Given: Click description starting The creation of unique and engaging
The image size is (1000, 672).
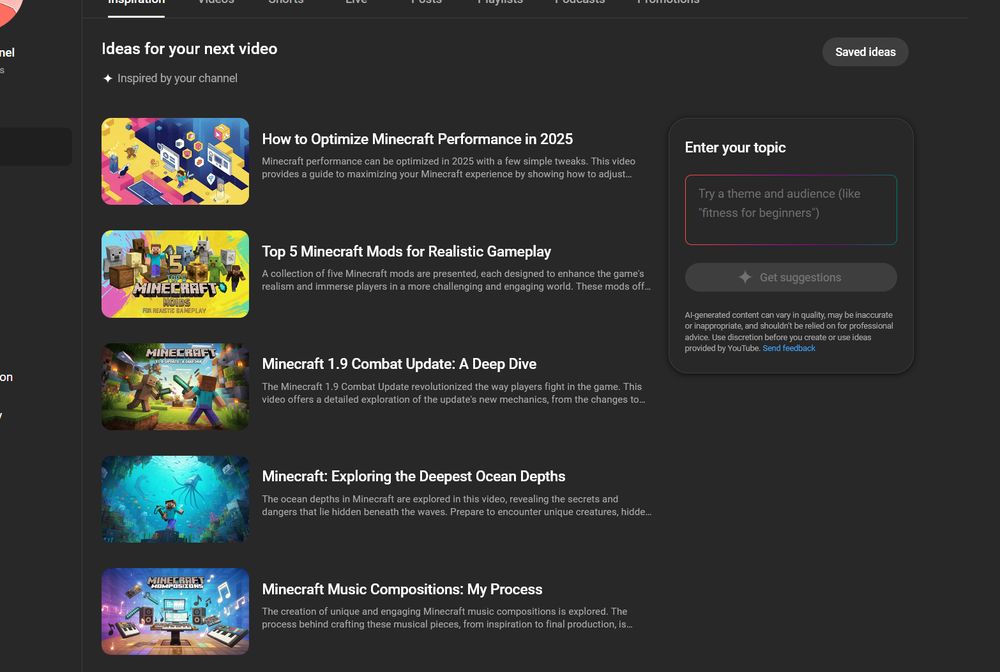Looking at the screenshot, I should [446, 618].
